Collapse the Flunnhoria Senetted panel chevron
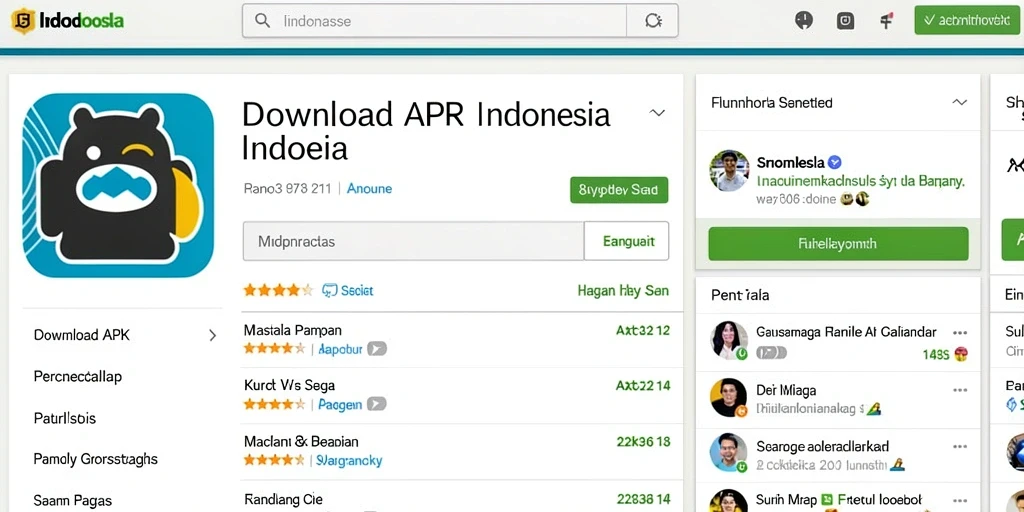The width and height of the screenshot is (1024, 512). click(959, 103)
